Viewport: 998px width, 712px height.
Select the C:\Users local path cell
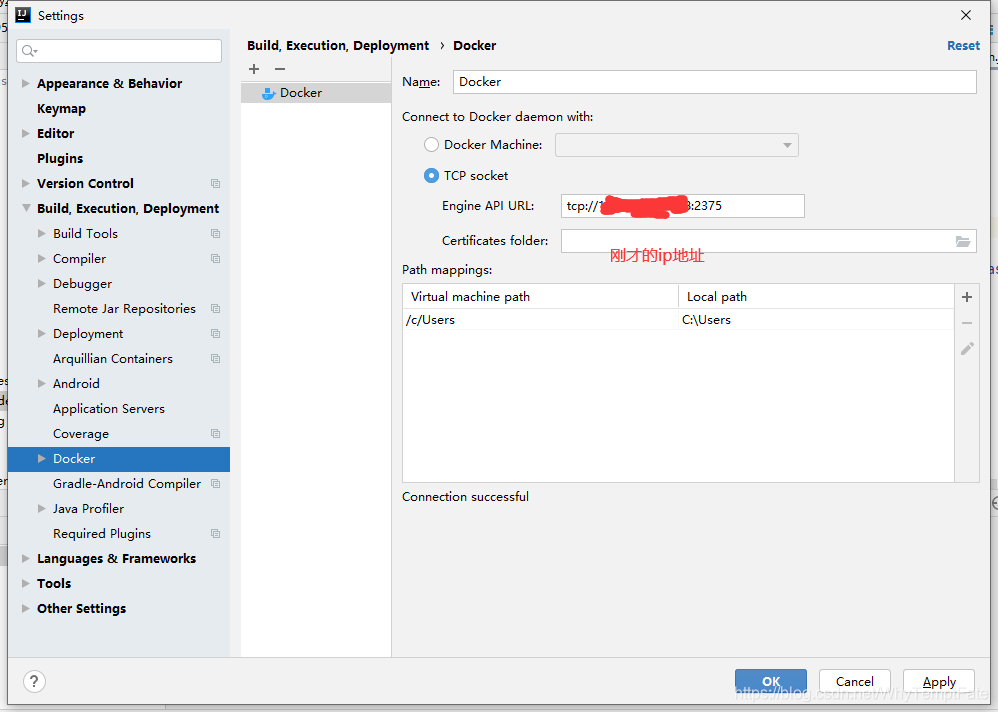tap(817, 320)
